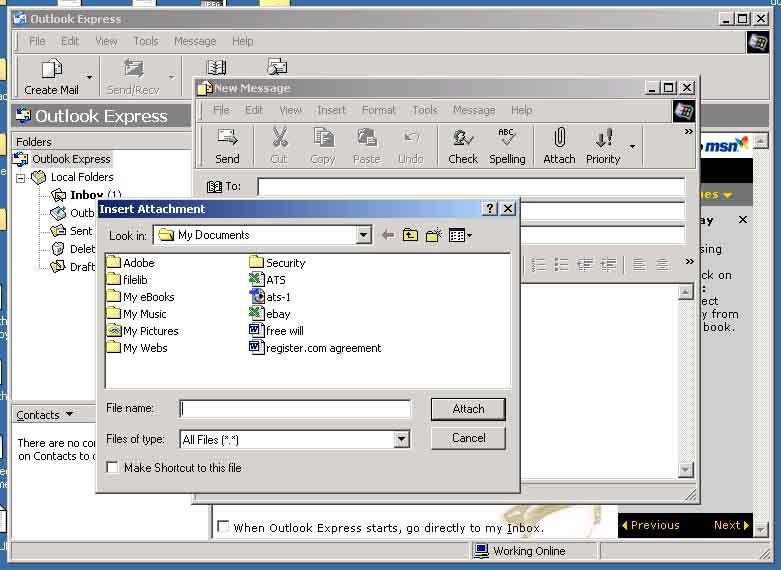The image size is (781, 570).
Task: Open the My Webs folder
Action: [x=137, y=347]
